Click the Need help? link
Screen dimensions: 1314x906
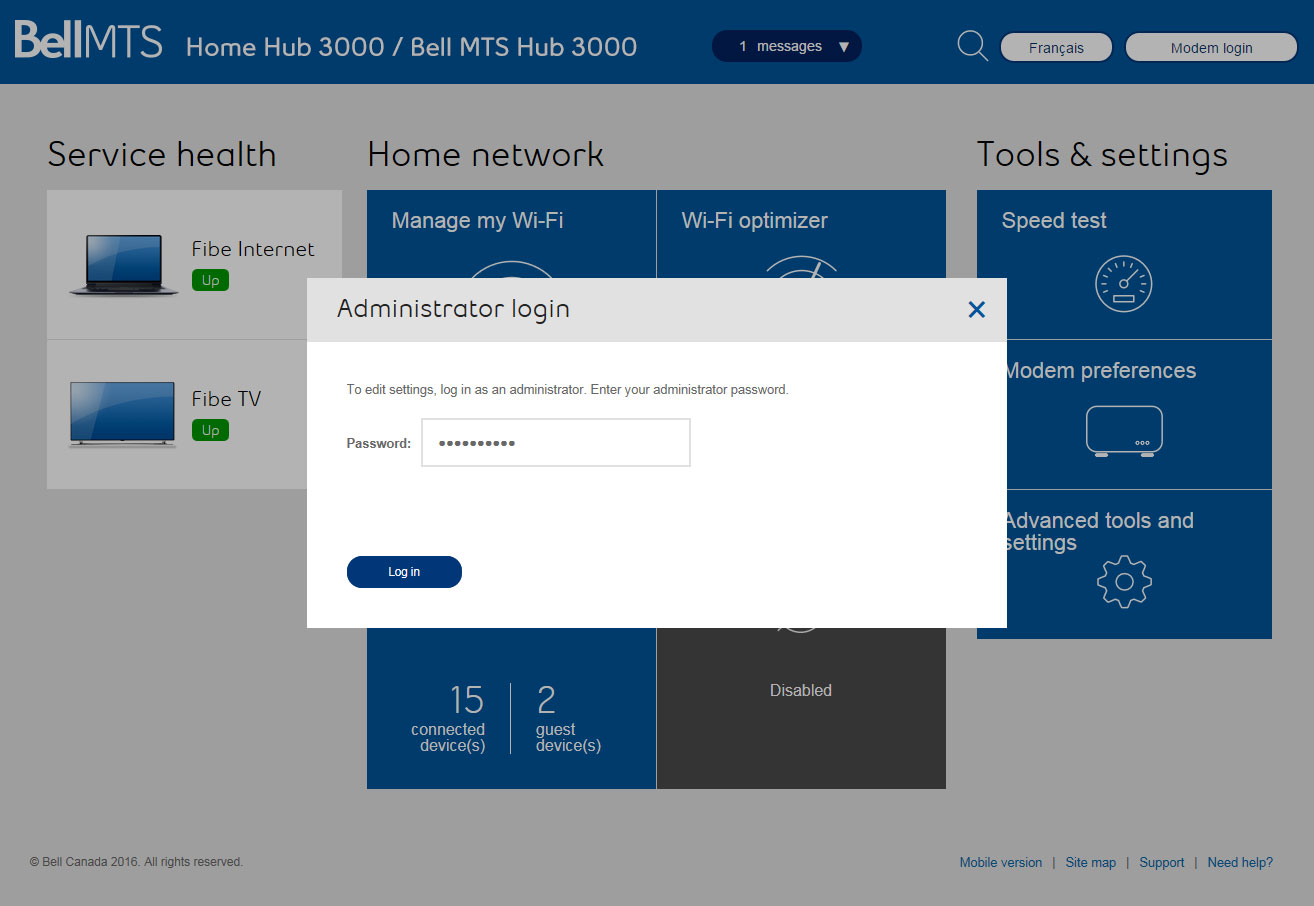pos(1240,862)
